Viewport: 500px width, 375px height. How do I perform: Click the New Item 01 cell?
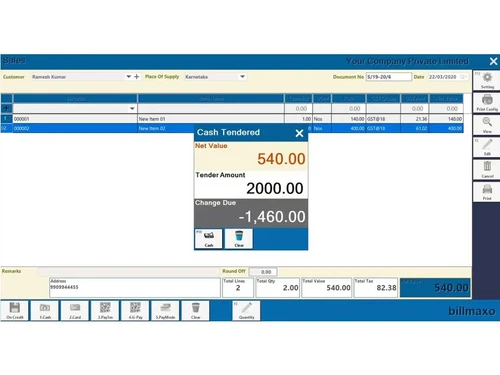(211, 119)
